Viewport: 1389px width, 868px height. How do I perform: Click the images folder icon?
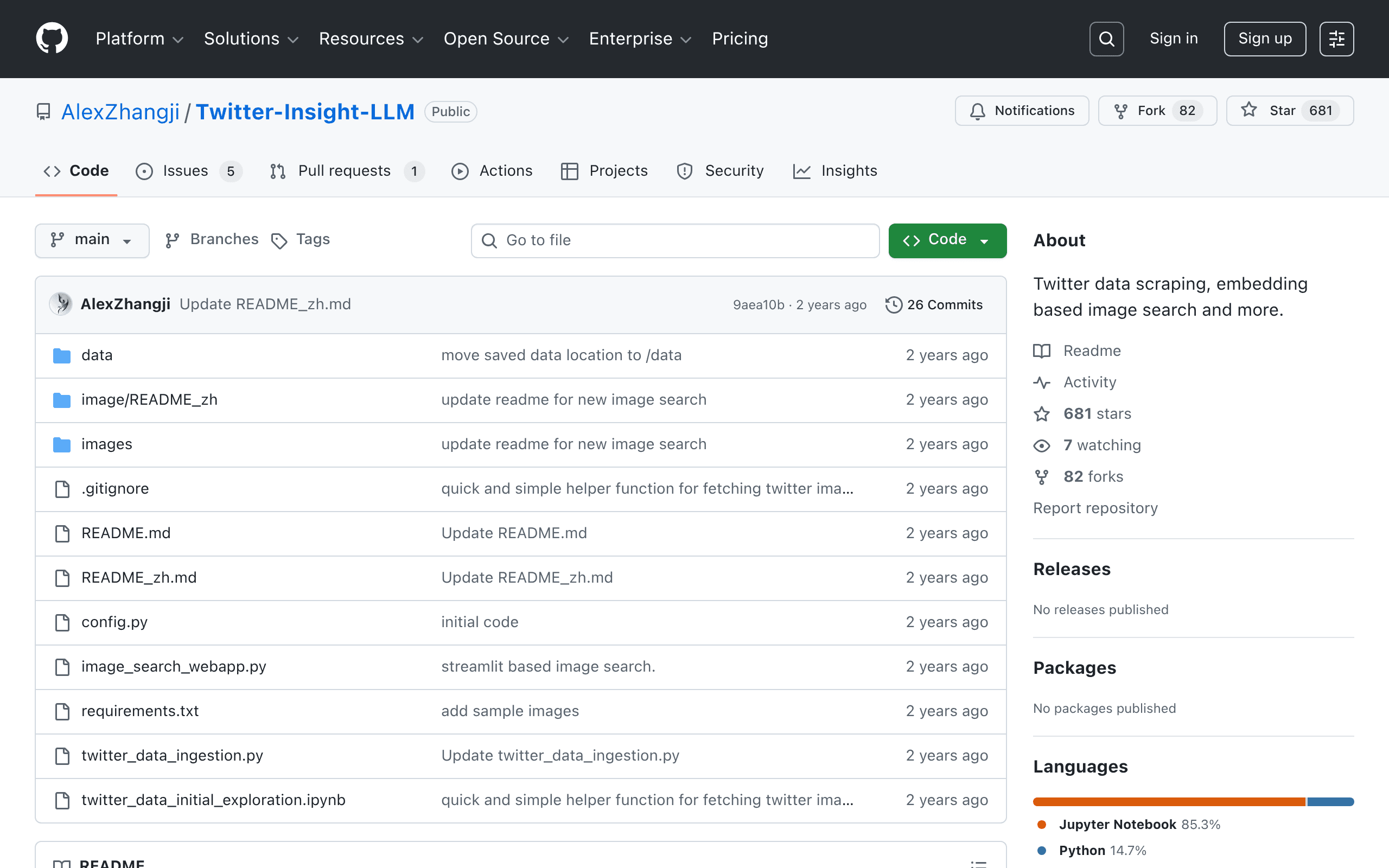pos(61,444)
